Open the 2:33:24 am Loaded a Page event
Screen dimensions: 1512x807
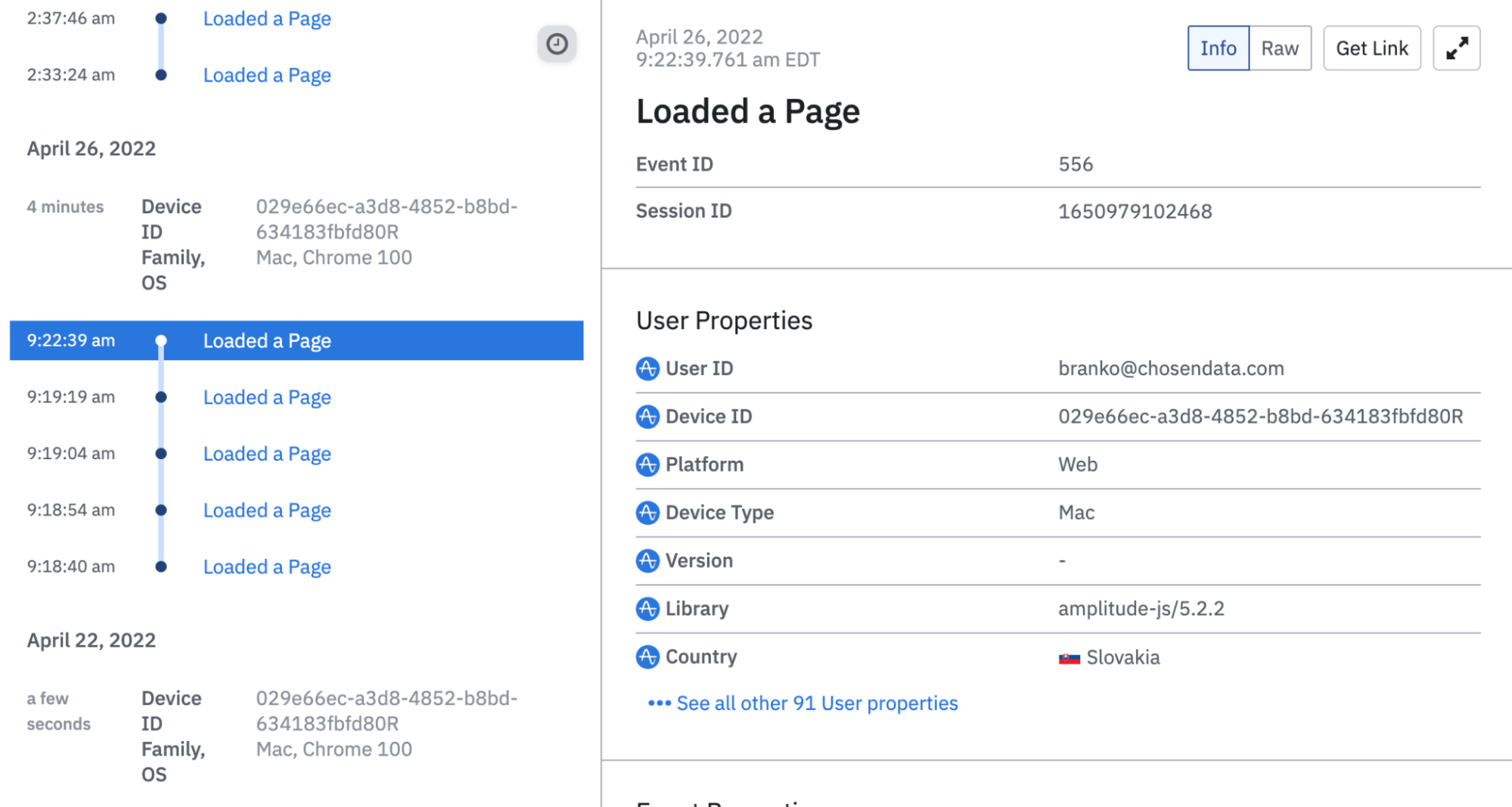coord(267,76)
